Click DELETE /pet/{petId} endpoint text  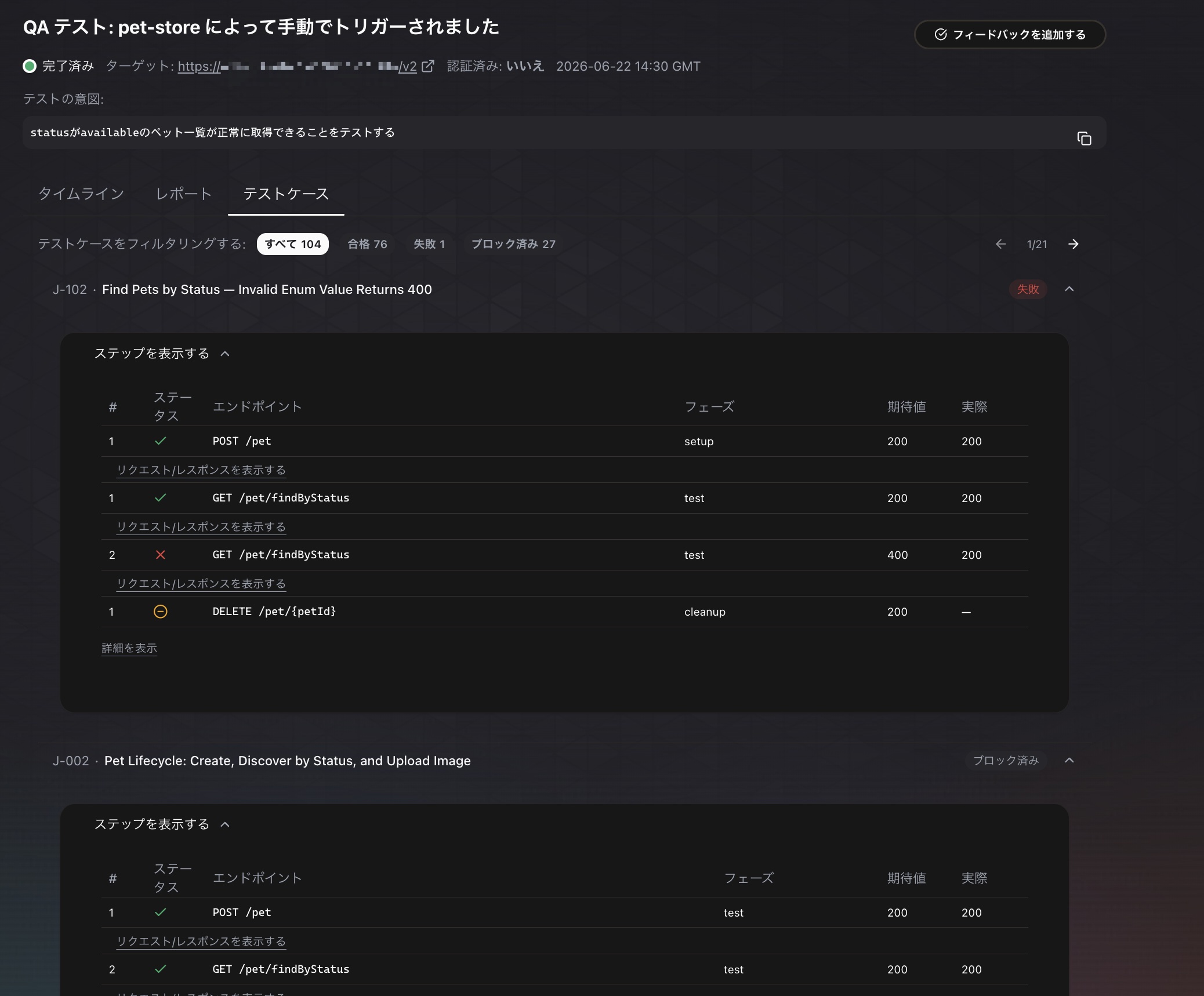point(274,612)
